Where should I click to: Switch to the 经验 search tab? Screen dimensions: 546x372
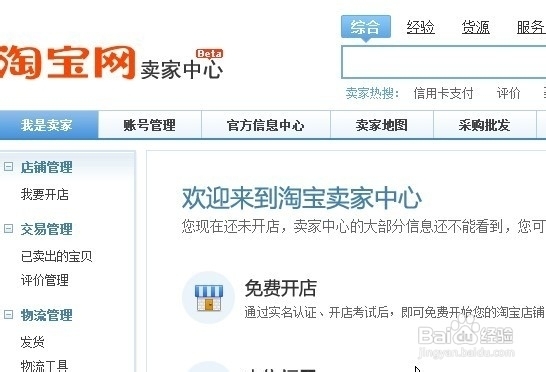pyautogui.click(x=421, y=27)
